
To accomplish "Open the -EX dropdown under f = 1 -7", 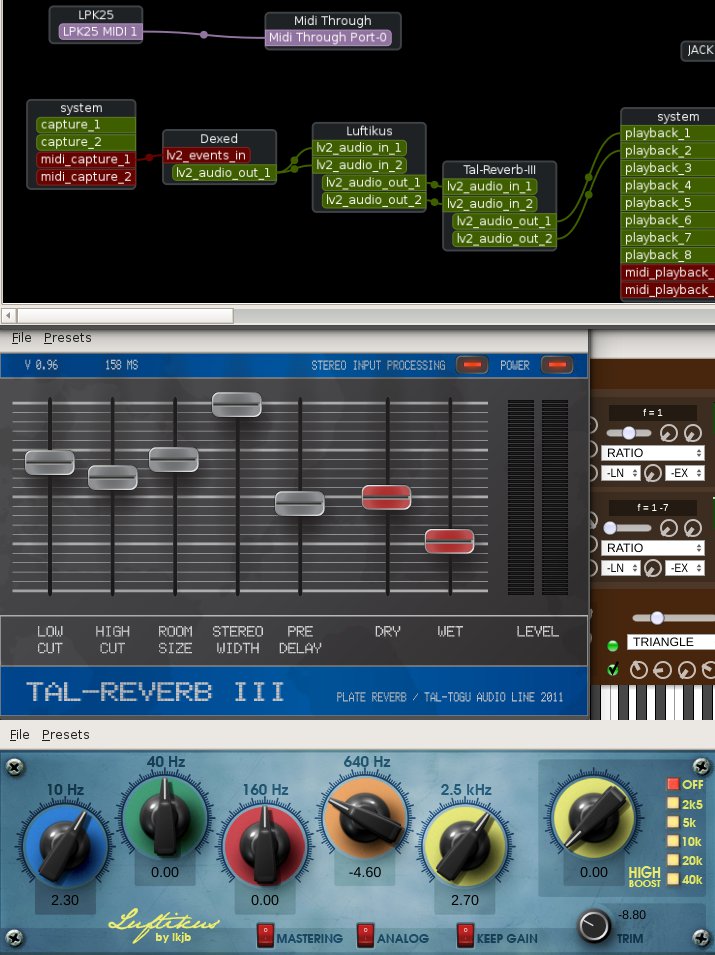I will tap(685, 568).
